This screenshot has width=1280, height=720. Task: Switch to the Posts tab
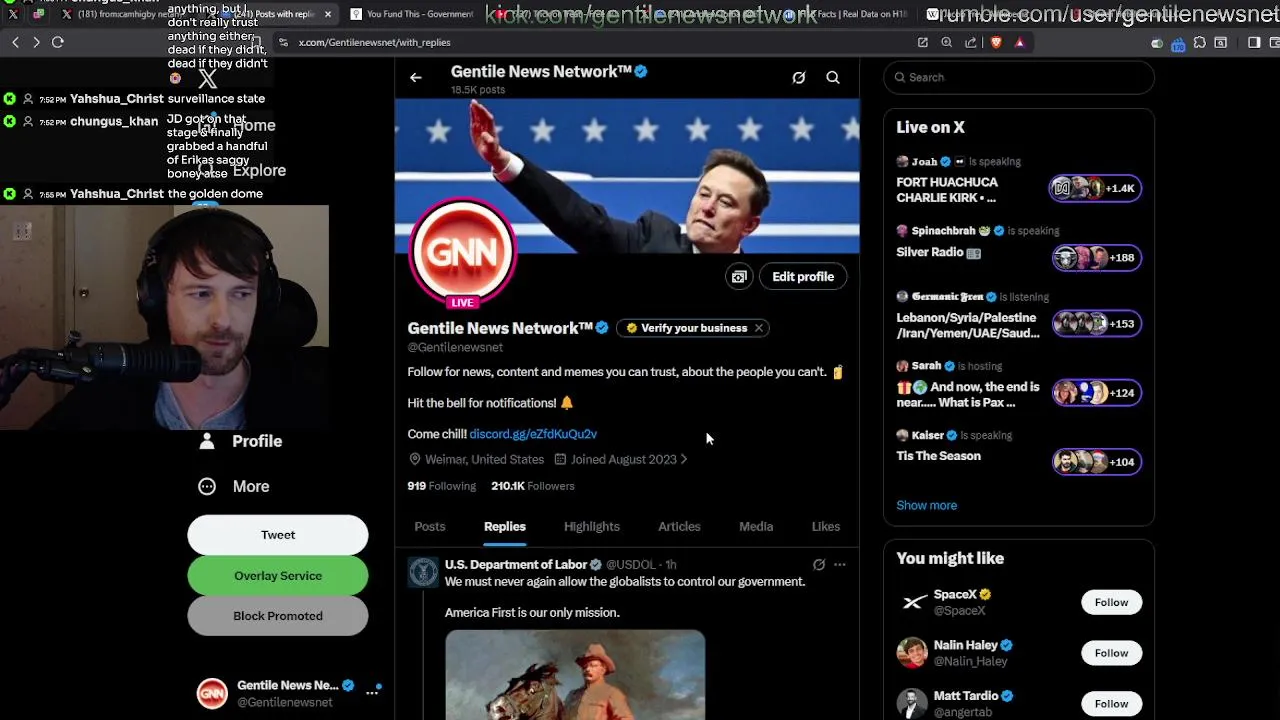pyautogui.click(x=430, y=526)
